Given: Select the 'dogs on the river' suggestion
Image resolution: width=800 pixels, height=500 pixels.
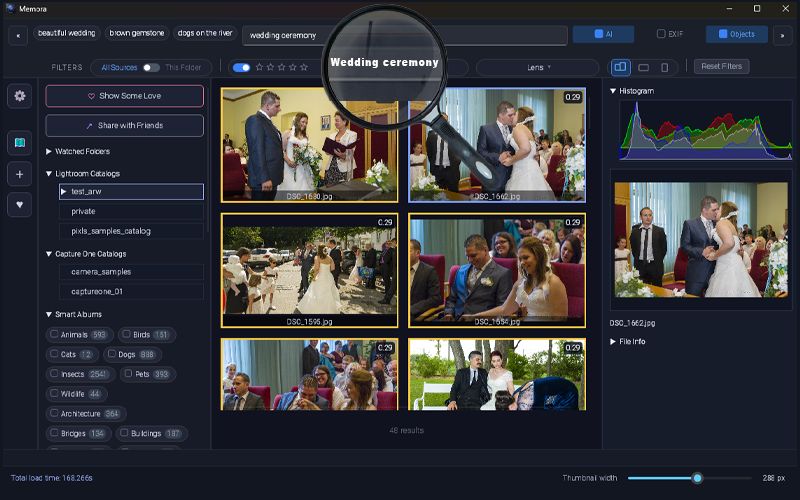Looking at the screenshot, I should 205,33.
